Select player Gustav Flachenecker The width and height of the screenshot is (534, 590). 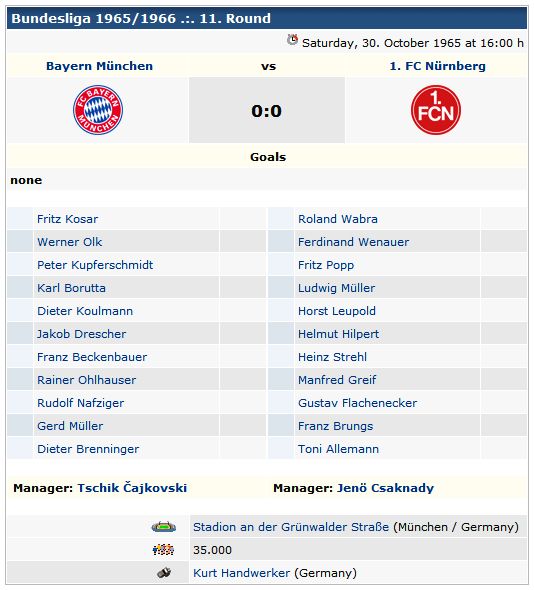pyautogui.click(x=358, y=403)
